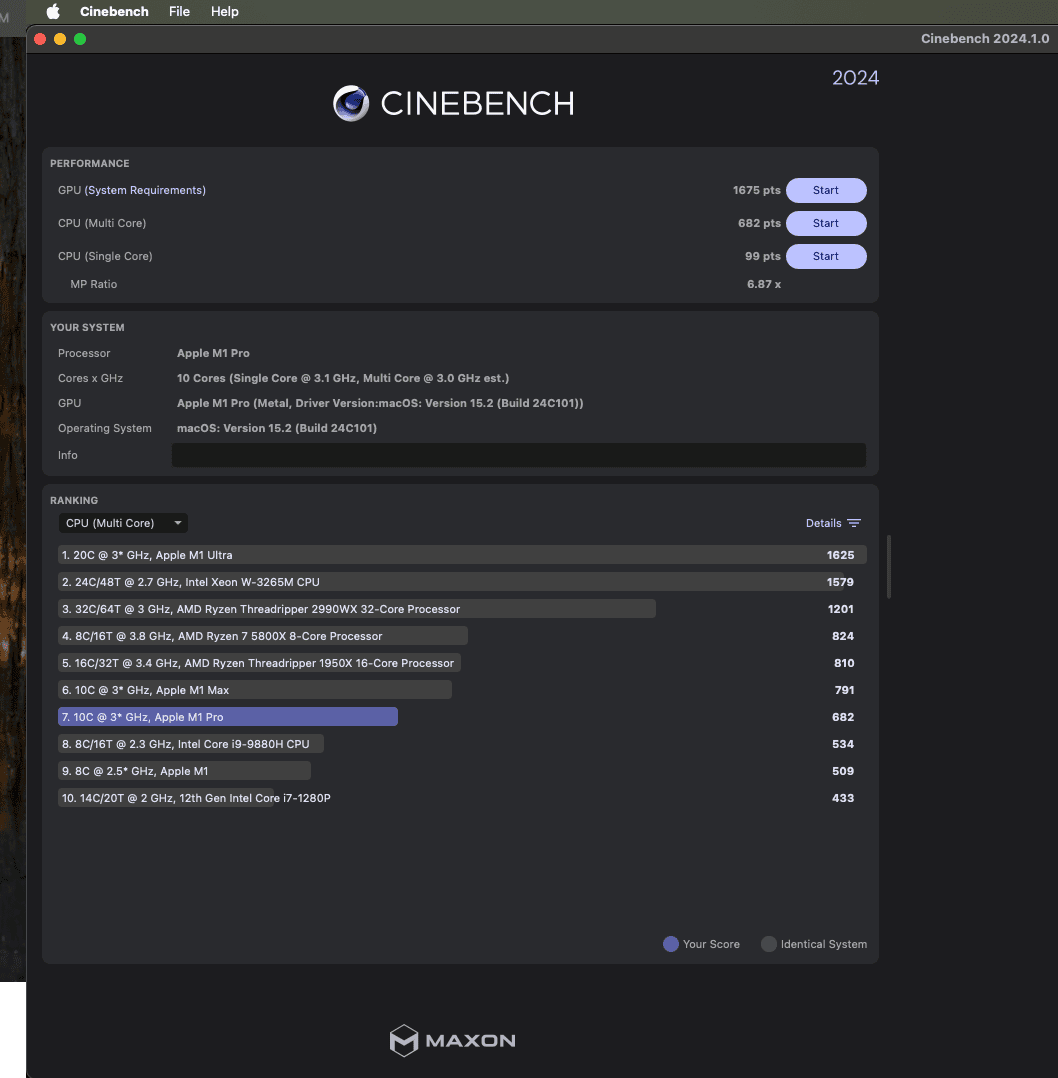1058x1078 pixels.
Task: Click the 1201 score value
Action: tap(841, 609)
